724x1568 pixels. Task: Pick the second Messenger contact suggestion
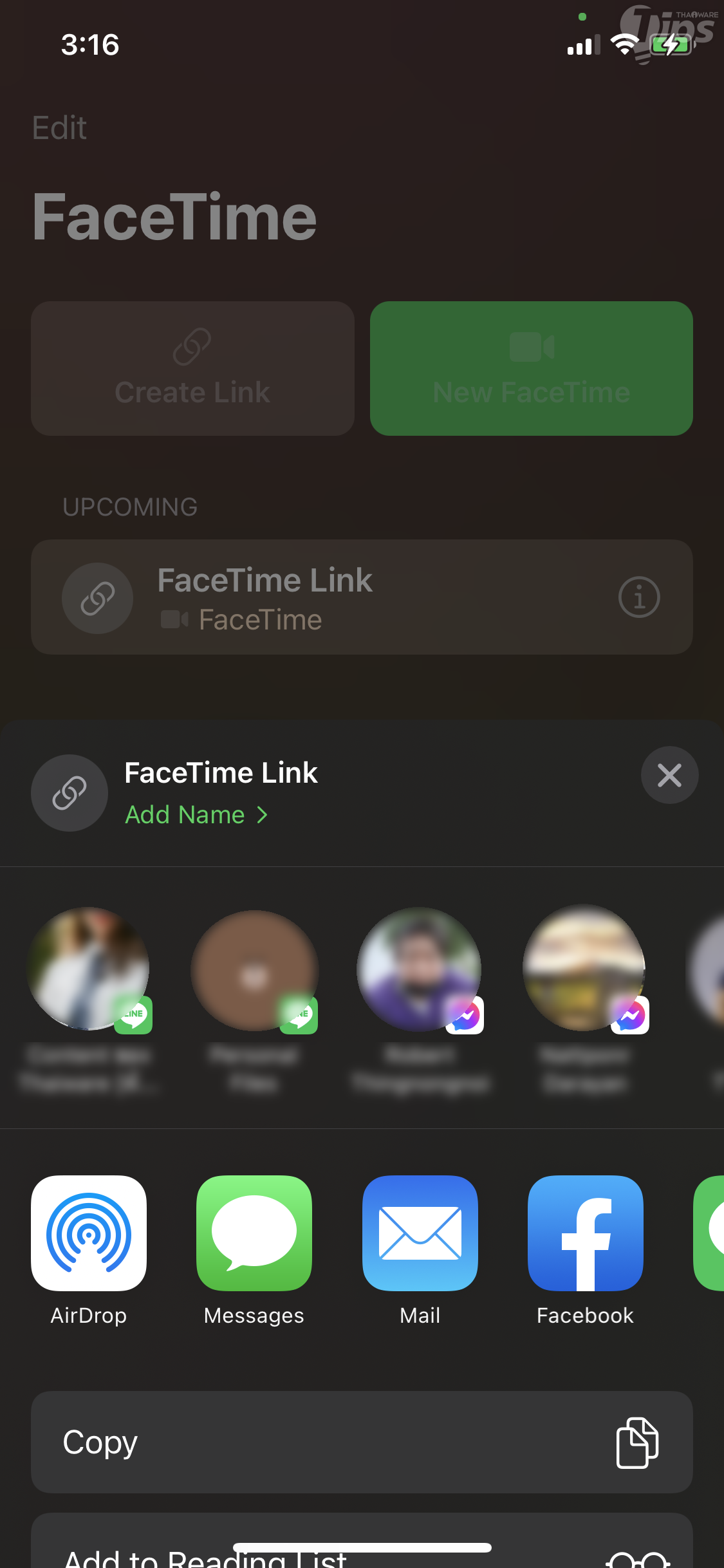pos(585,969)
